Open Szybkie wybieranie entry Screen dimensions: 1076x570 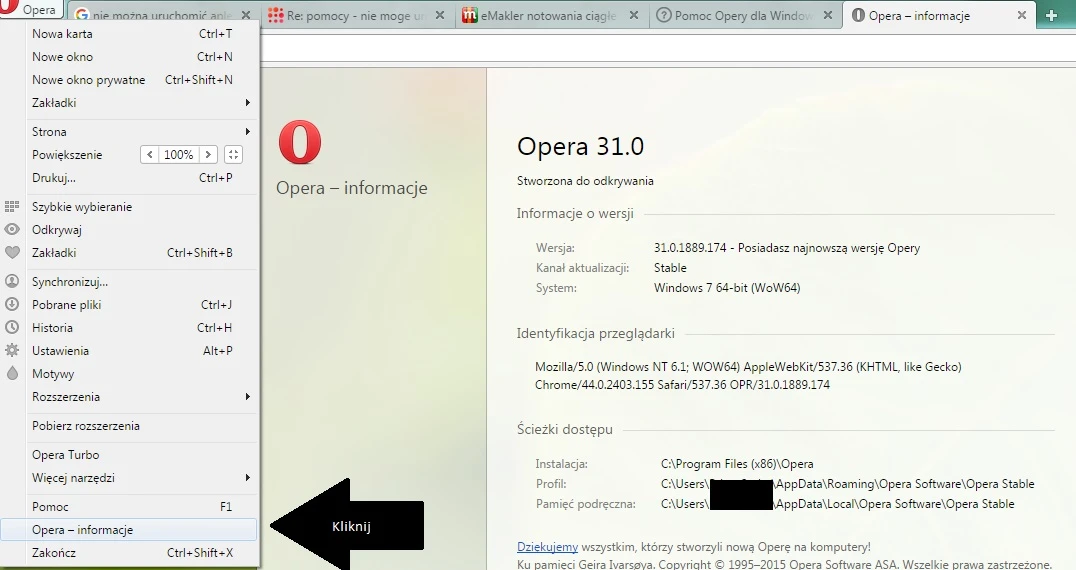130,206
